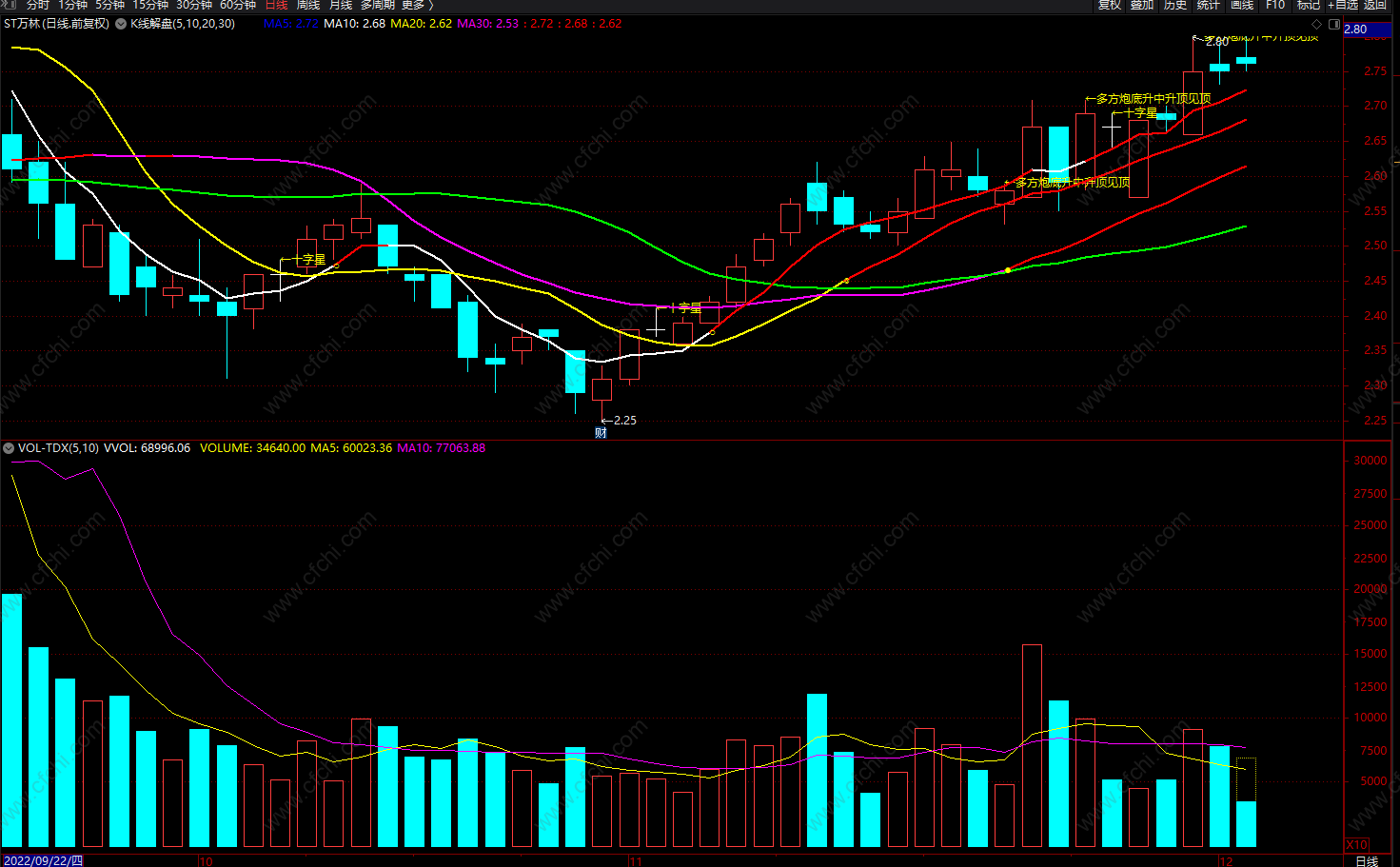1400x867 pixels.
Task: Click the 30000 volume axis label
Action: [x=1370, y=461]
